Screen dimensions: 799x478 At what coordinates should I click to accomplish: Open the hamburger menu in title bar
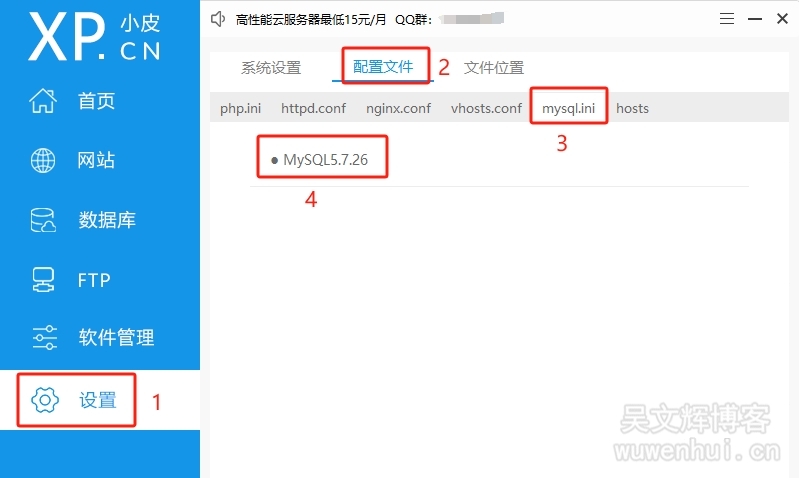click(725, 18)
